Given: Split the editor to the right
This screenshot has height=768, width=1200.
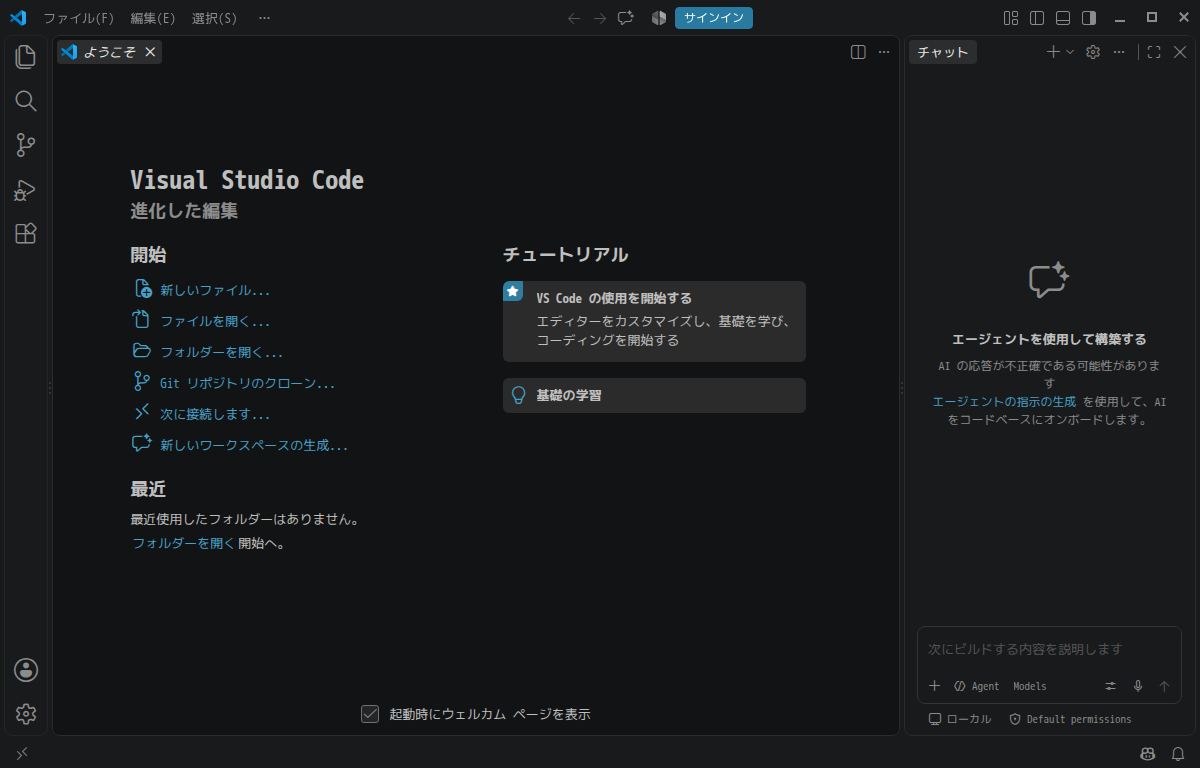Looking at the screenshot, I should click(858, 52).
